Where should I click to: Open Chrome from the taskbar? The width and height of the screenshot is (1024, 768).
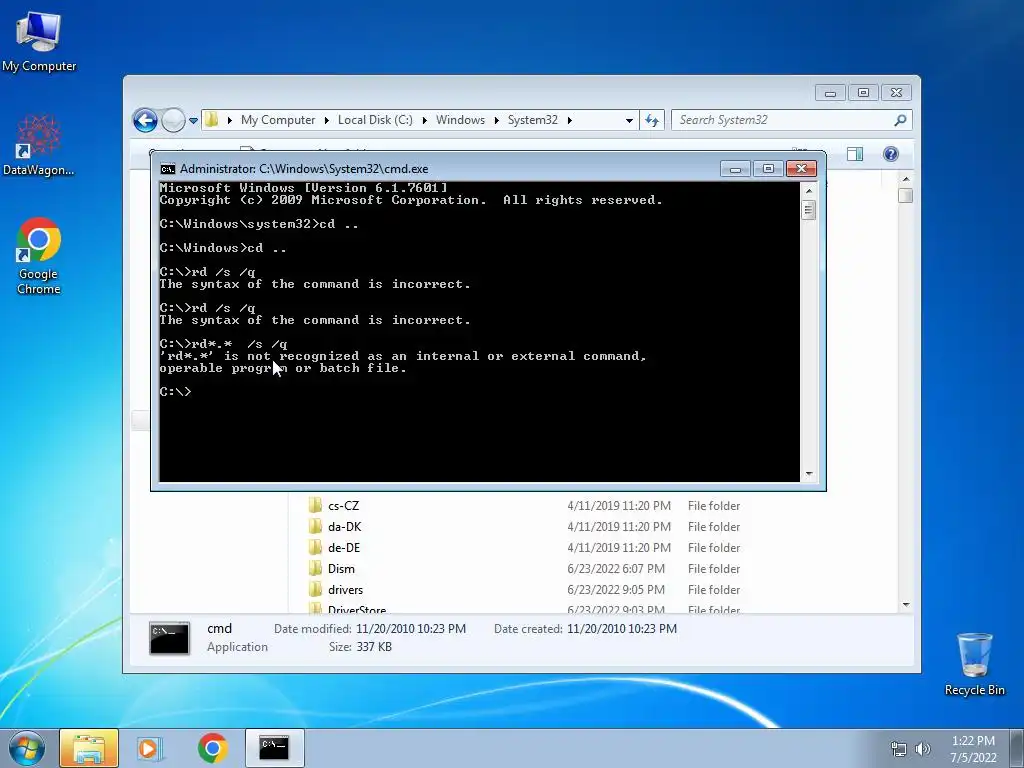point(212,748)
